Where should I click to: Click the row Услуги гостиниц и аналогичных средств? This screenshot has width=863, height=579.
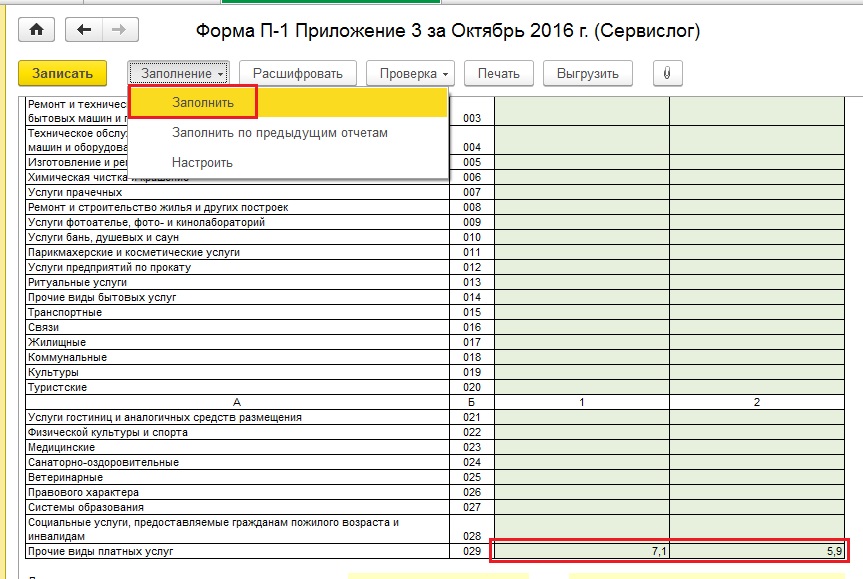237,417
